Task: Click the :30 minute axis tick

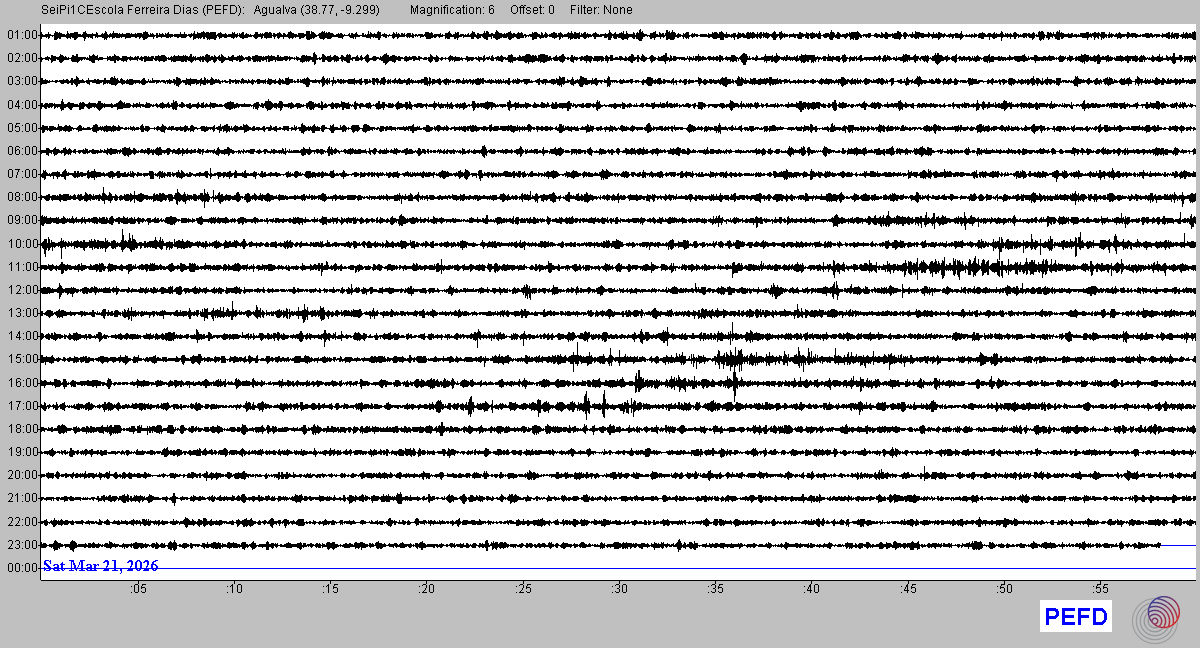Action: click(x=620, y=590)
